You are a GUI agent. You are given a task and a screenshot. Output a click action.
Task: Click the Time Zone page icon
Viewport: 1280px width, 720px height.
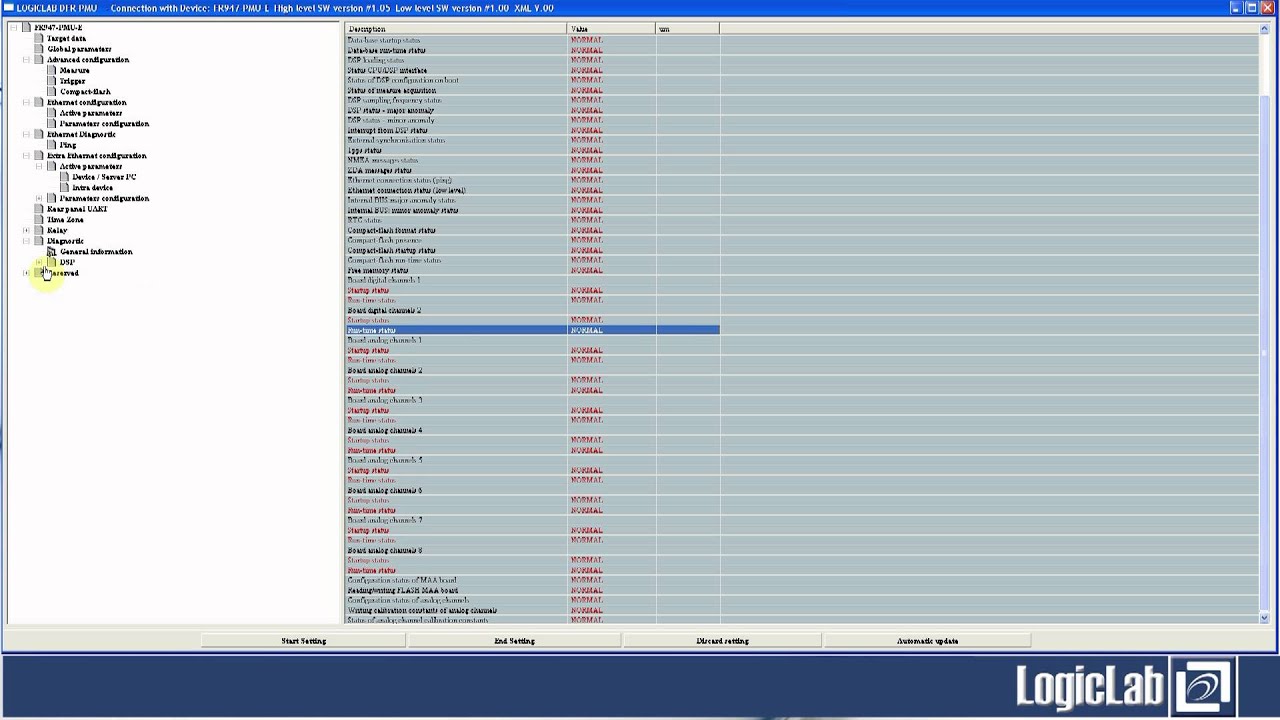(39, 220)
